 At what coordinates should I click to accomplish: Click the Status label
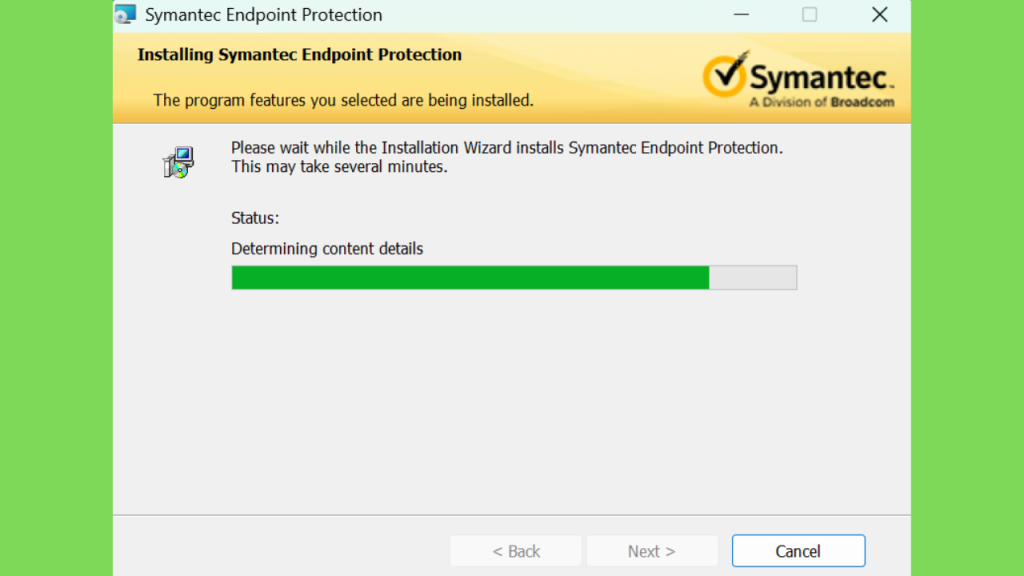255,218
